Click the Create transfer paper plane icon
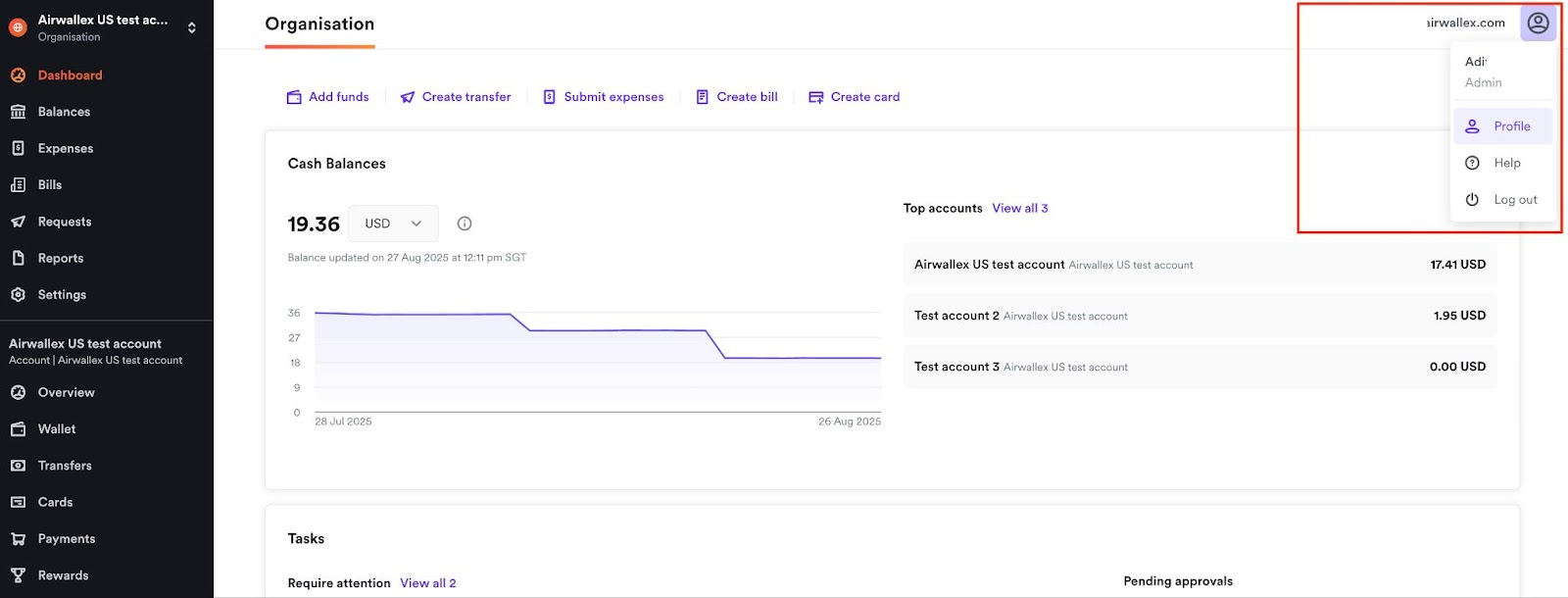Viewport: 1568px width, 598px height. (x=408, y=97)
